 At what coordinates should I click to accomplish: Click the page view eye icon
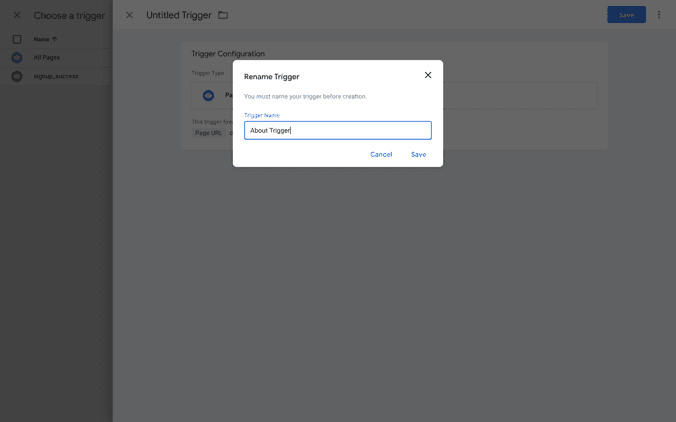pos(208,96)
